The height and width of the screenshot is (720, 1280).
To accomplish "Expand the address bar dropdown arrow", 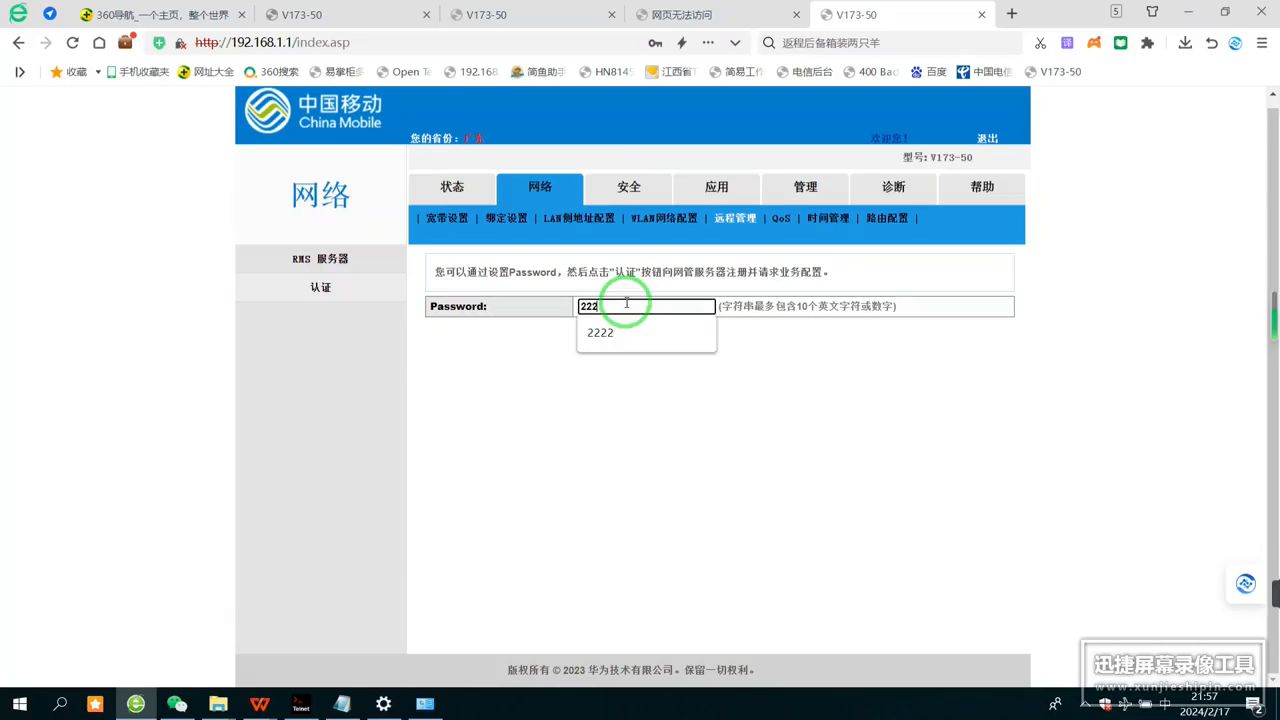I will click(735, 43).
